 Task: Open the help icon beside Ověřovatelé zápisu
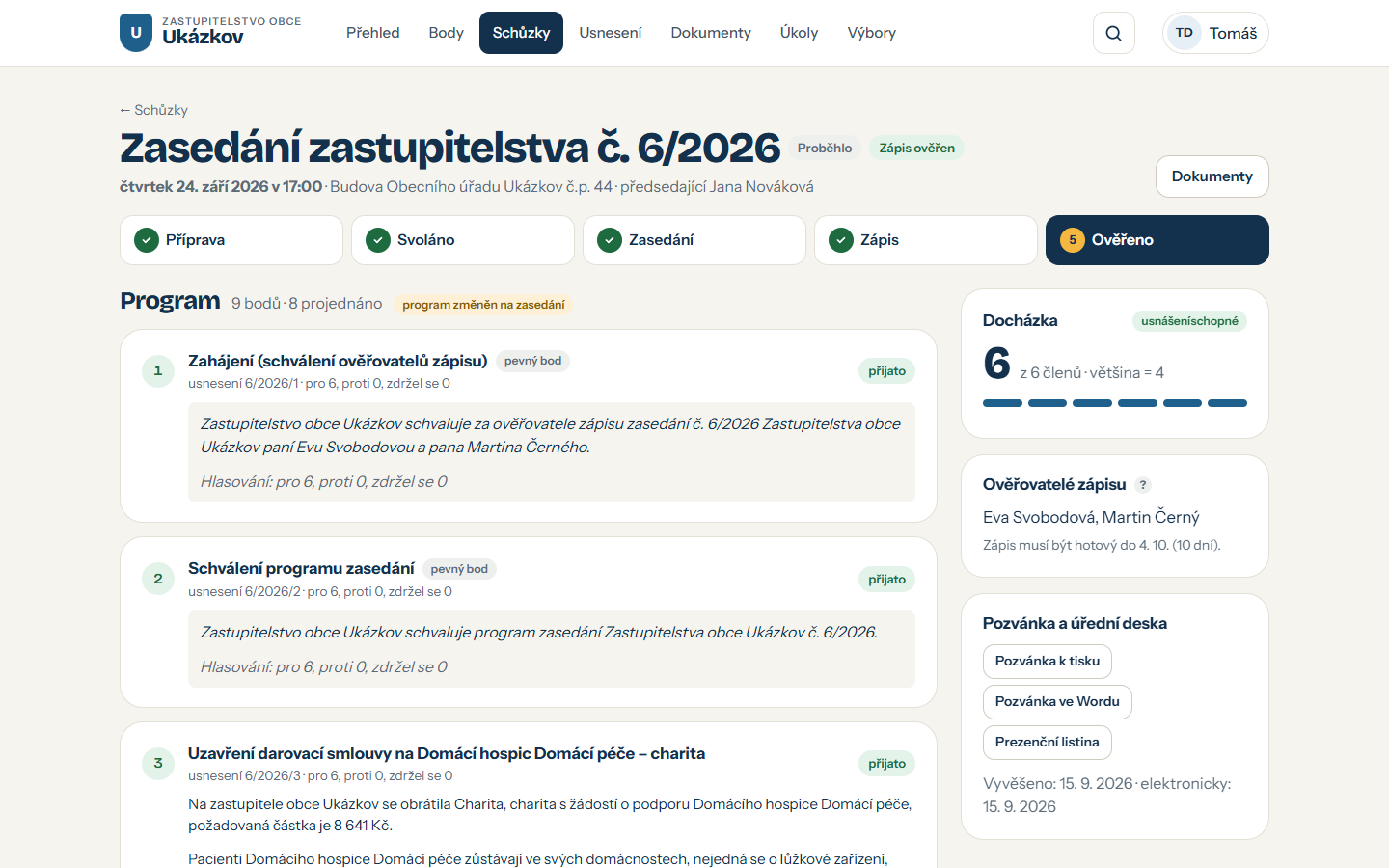point(1143,485)
